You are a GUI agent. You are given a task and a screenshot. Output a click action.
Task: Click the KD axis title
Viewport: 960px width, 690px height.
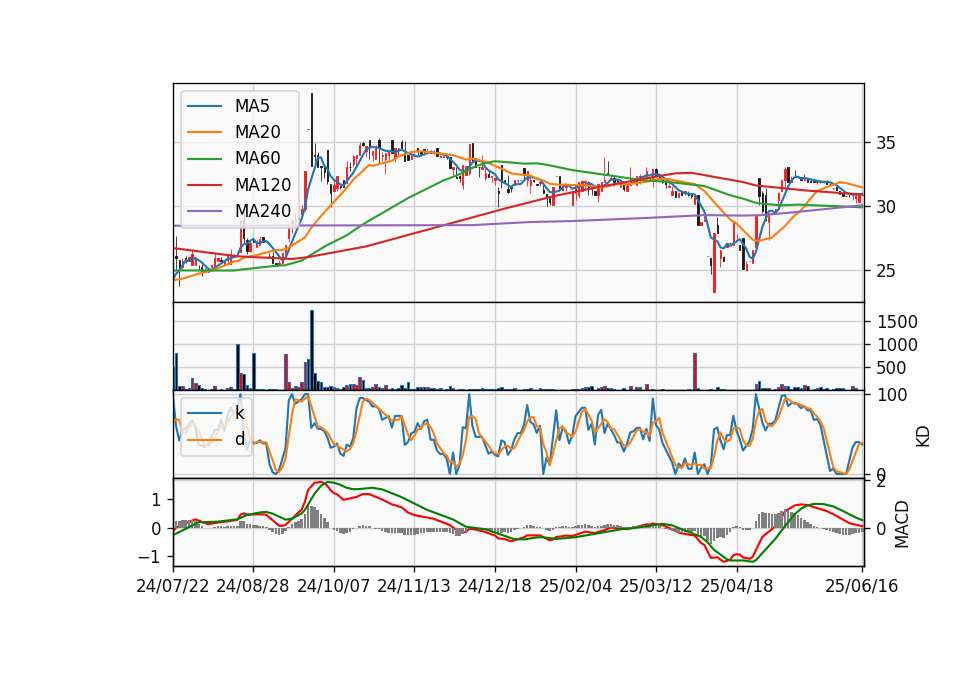tap(923, 437)
